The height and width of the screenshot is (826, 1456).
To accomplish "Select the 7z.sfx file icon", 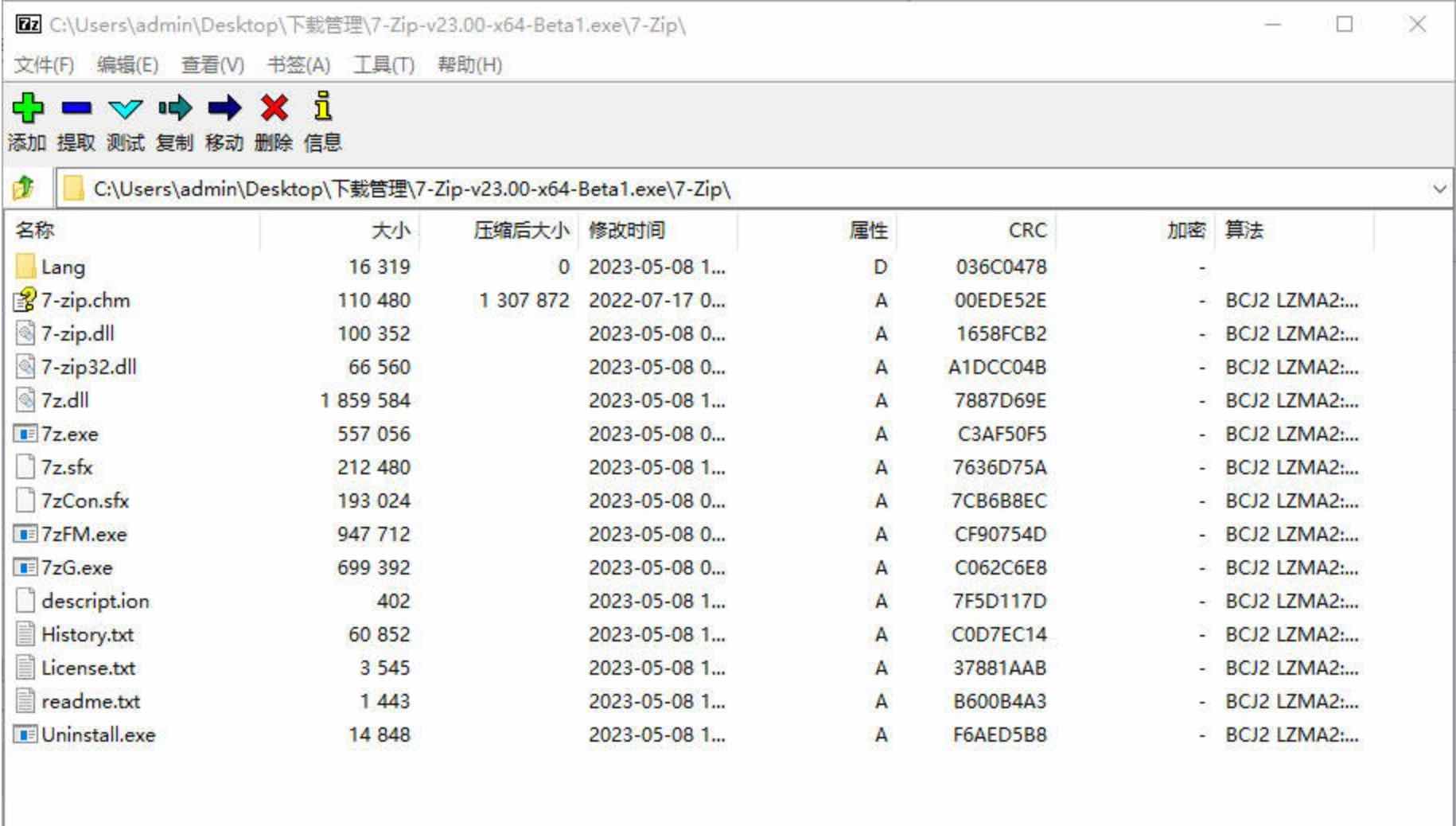I will pyautogui.click(x=25, y=467).
